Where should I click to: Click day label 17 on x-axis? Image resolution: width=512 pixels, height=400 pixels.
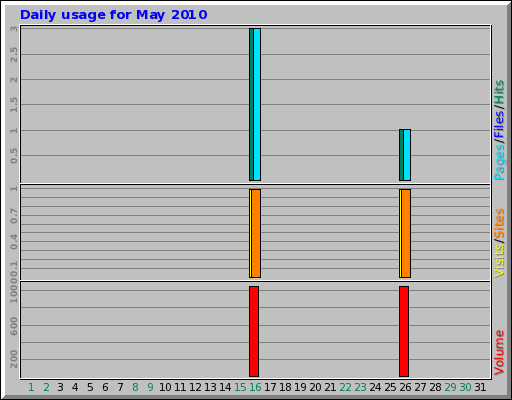point(270,387)
